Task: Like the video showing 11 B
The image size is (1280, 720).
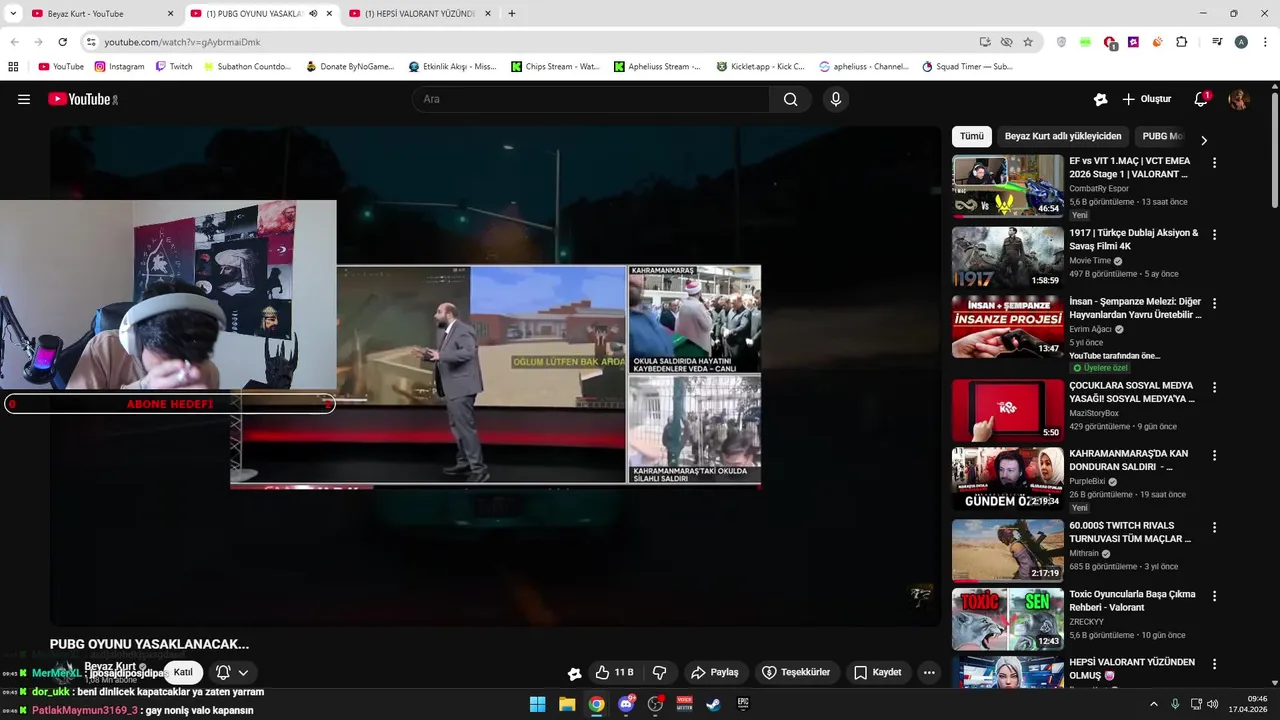Action: point(614,672)
